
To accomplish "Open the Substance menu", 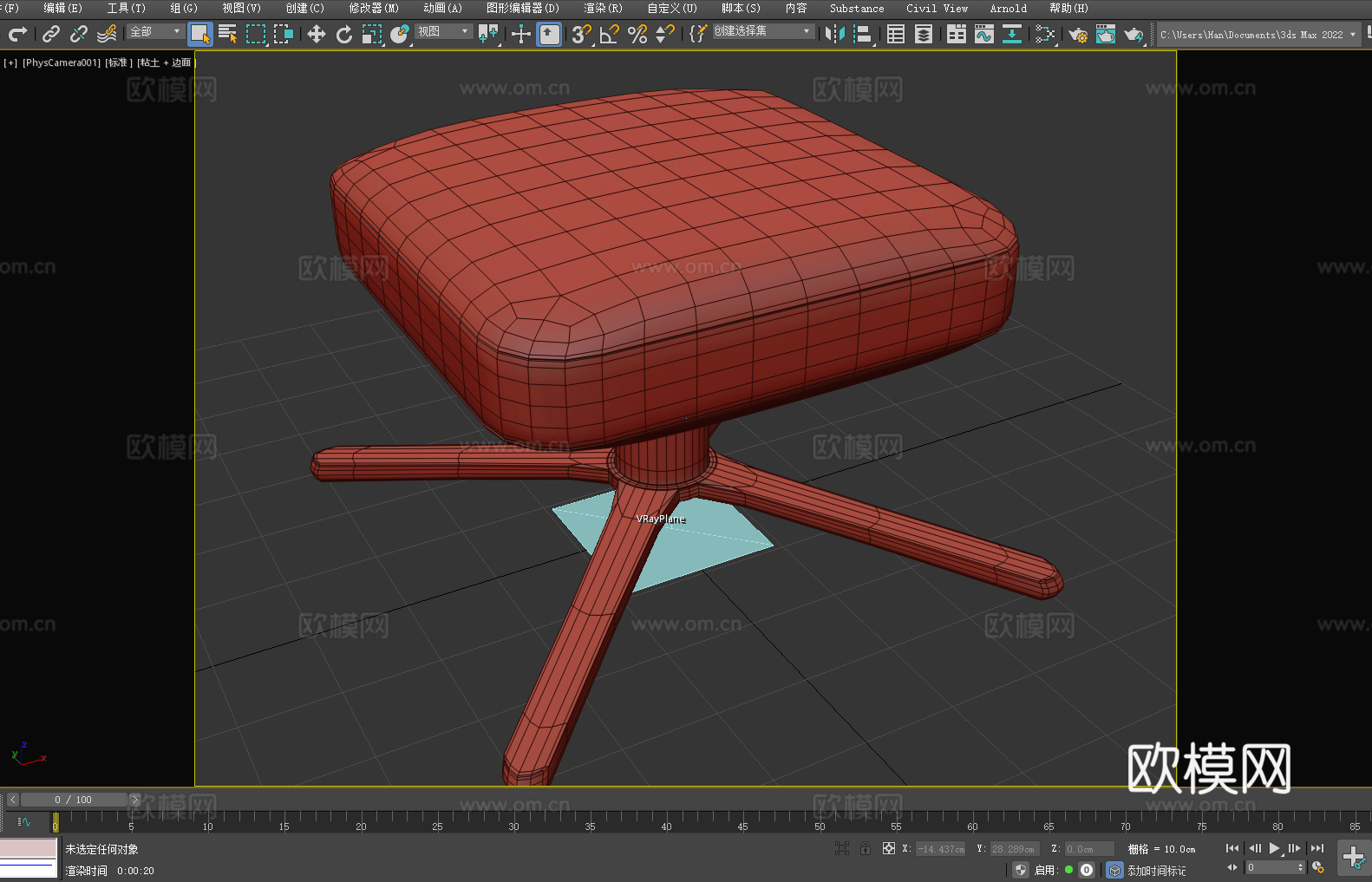I will pos(857,8).
